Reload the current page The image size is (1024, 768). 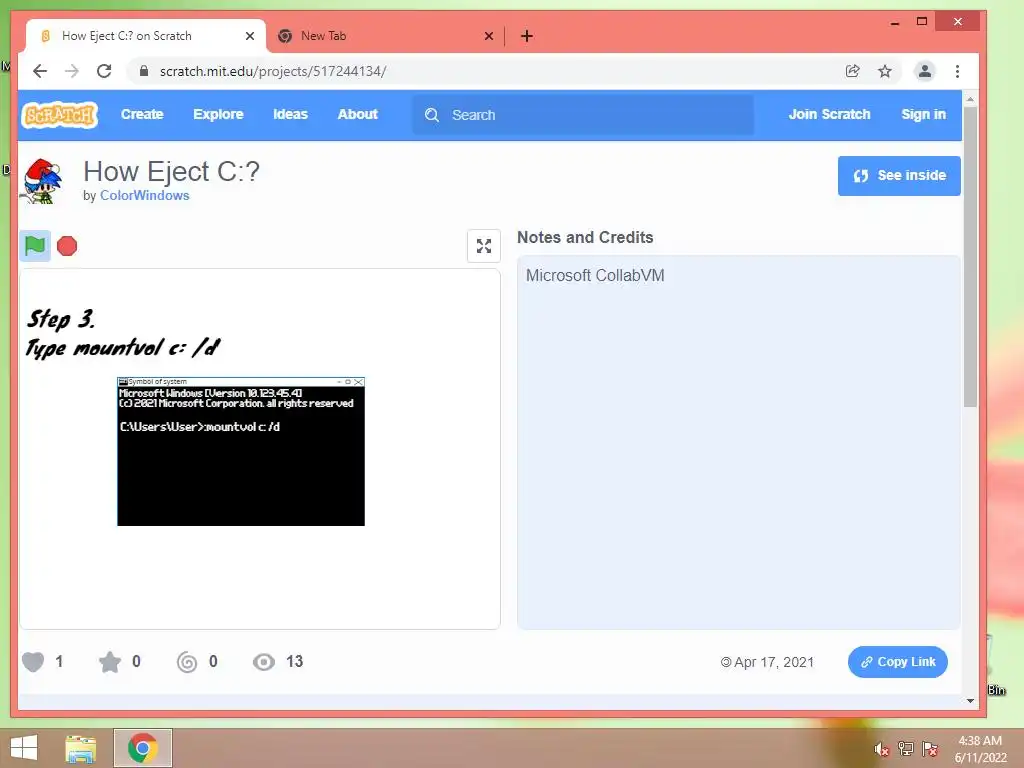click(x=104, y=71)
